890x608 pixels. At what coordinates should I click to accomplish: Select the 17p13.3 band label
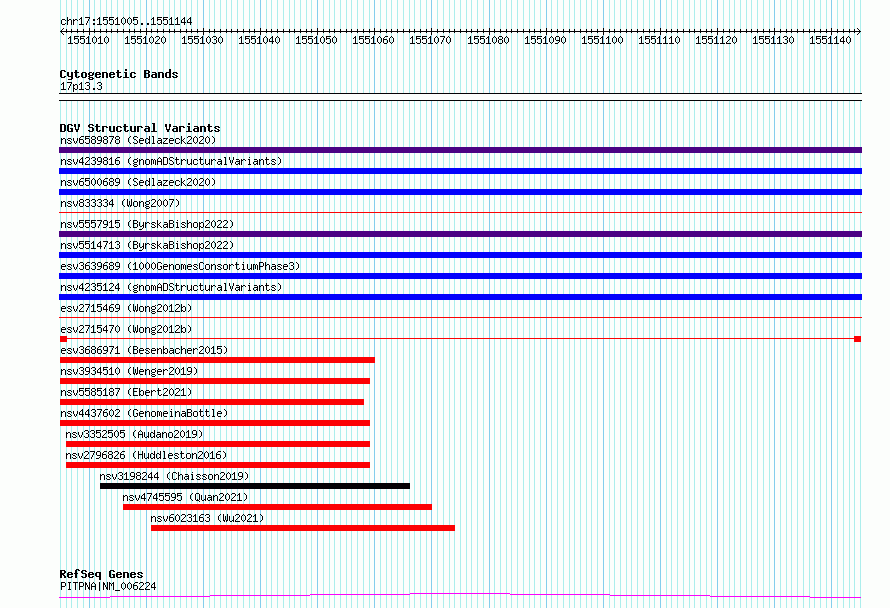[x=81, y=86]
